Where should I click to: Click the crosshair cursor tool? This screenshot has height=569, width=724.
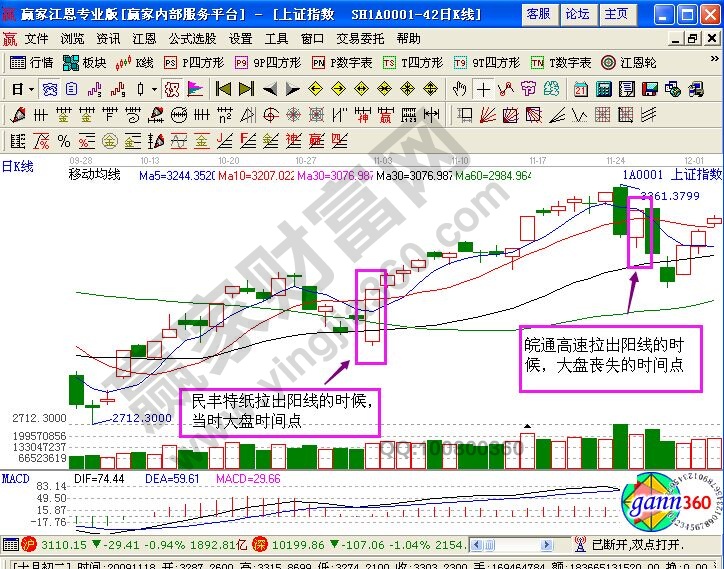[x=484, y=88]
